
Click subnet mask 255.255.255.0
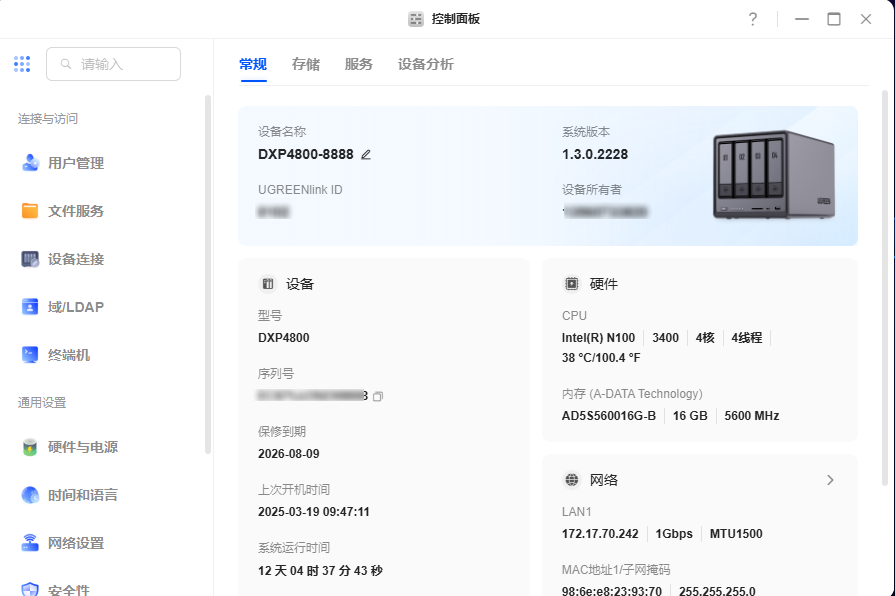tap(717, 591)
